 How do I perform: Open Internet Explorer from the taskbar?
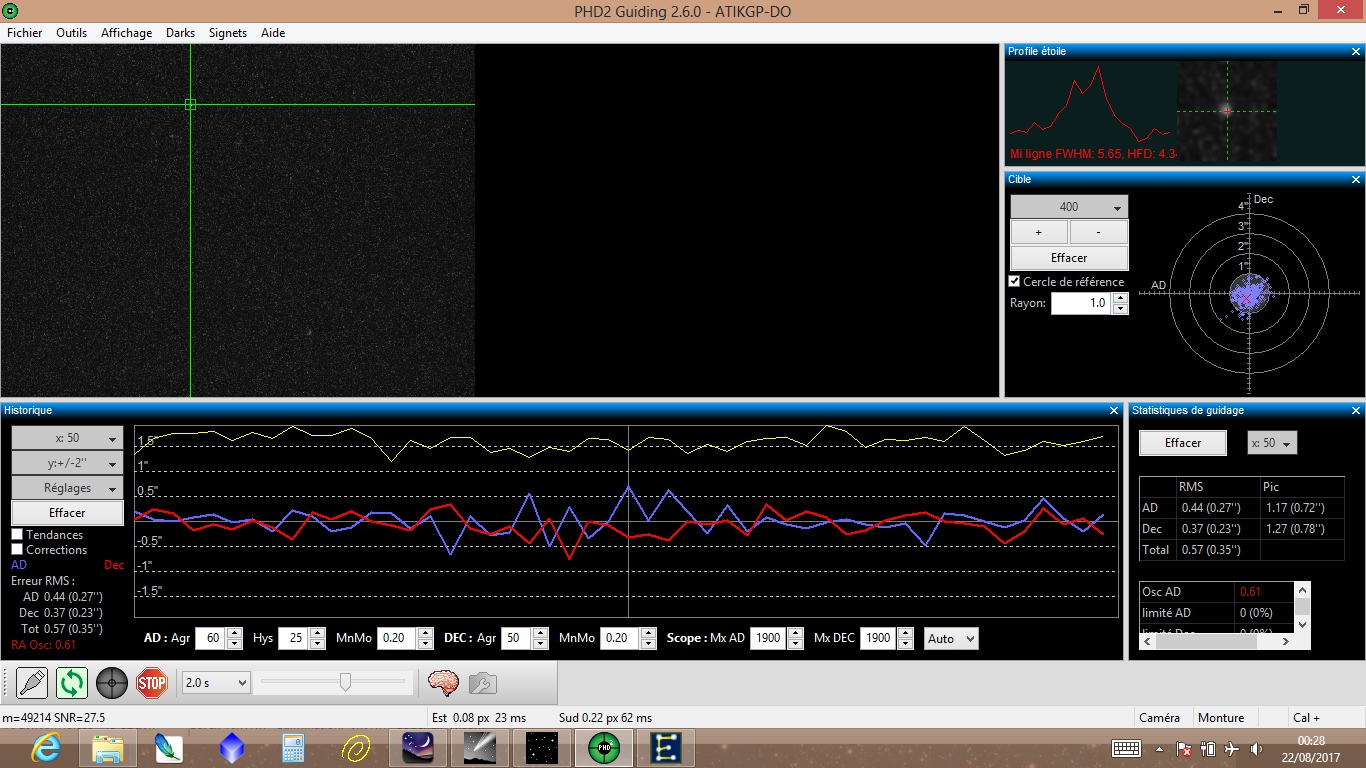48,748
